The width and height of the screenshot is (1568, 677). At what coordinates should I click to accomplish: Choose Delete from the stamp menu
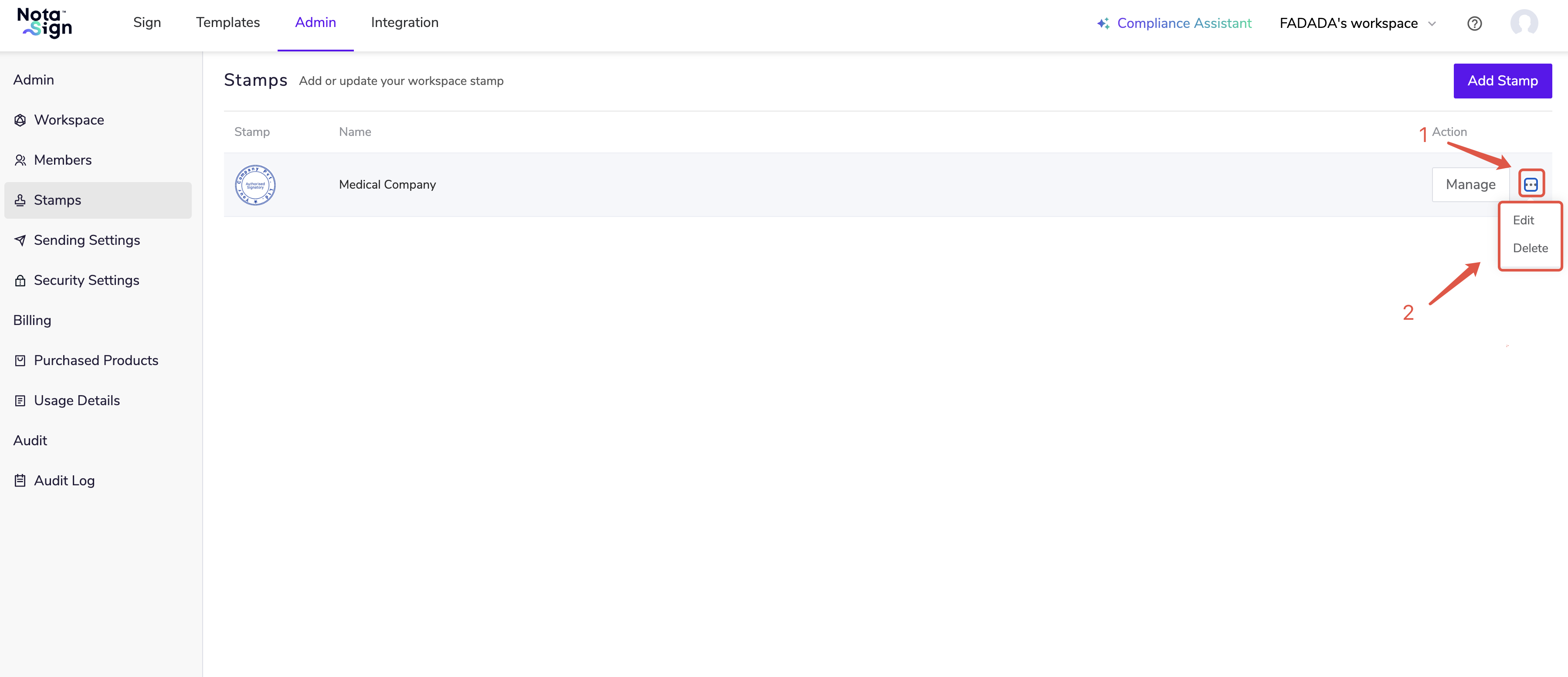1530,248
